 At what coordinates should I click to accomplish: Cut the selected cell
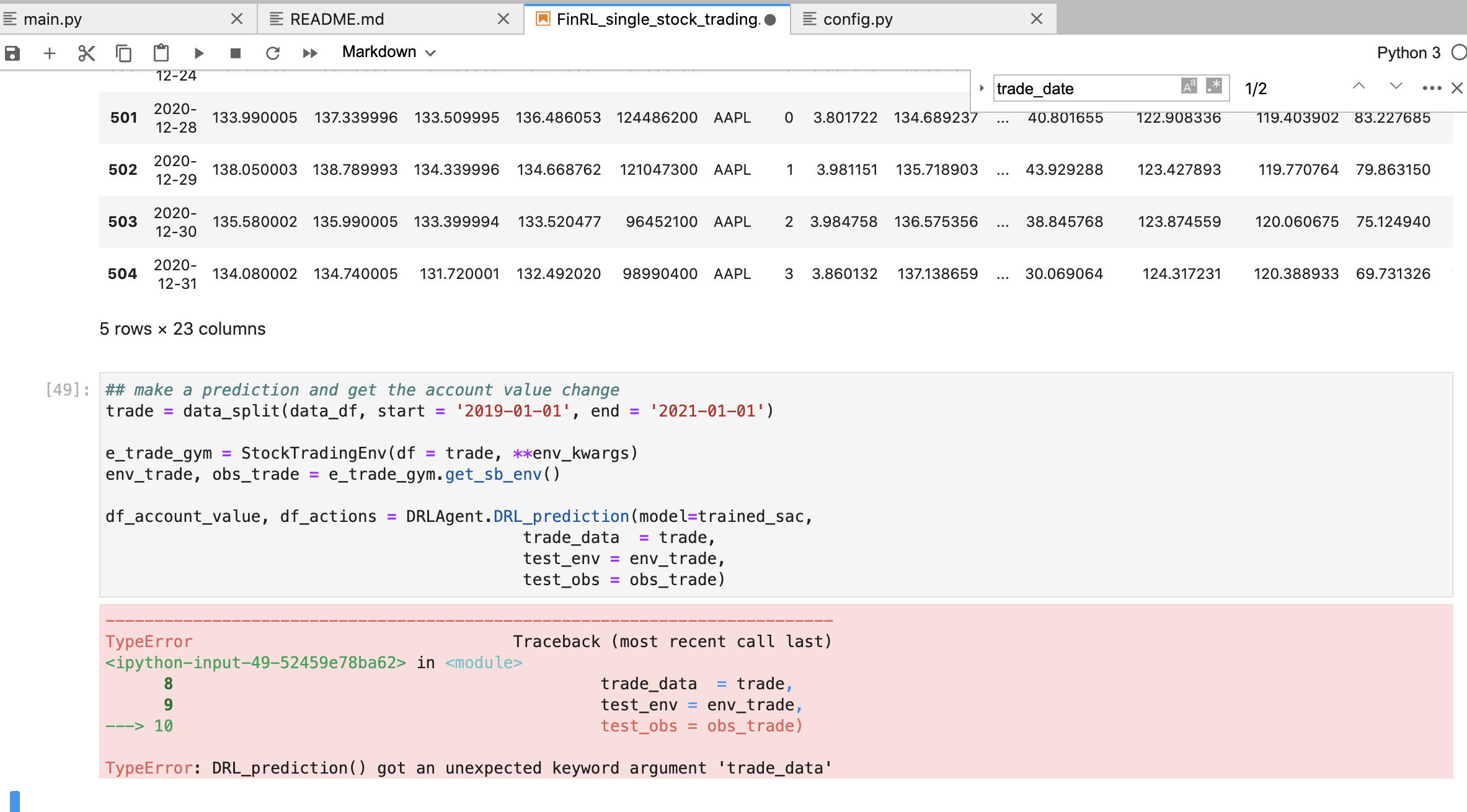click(86, 53)
